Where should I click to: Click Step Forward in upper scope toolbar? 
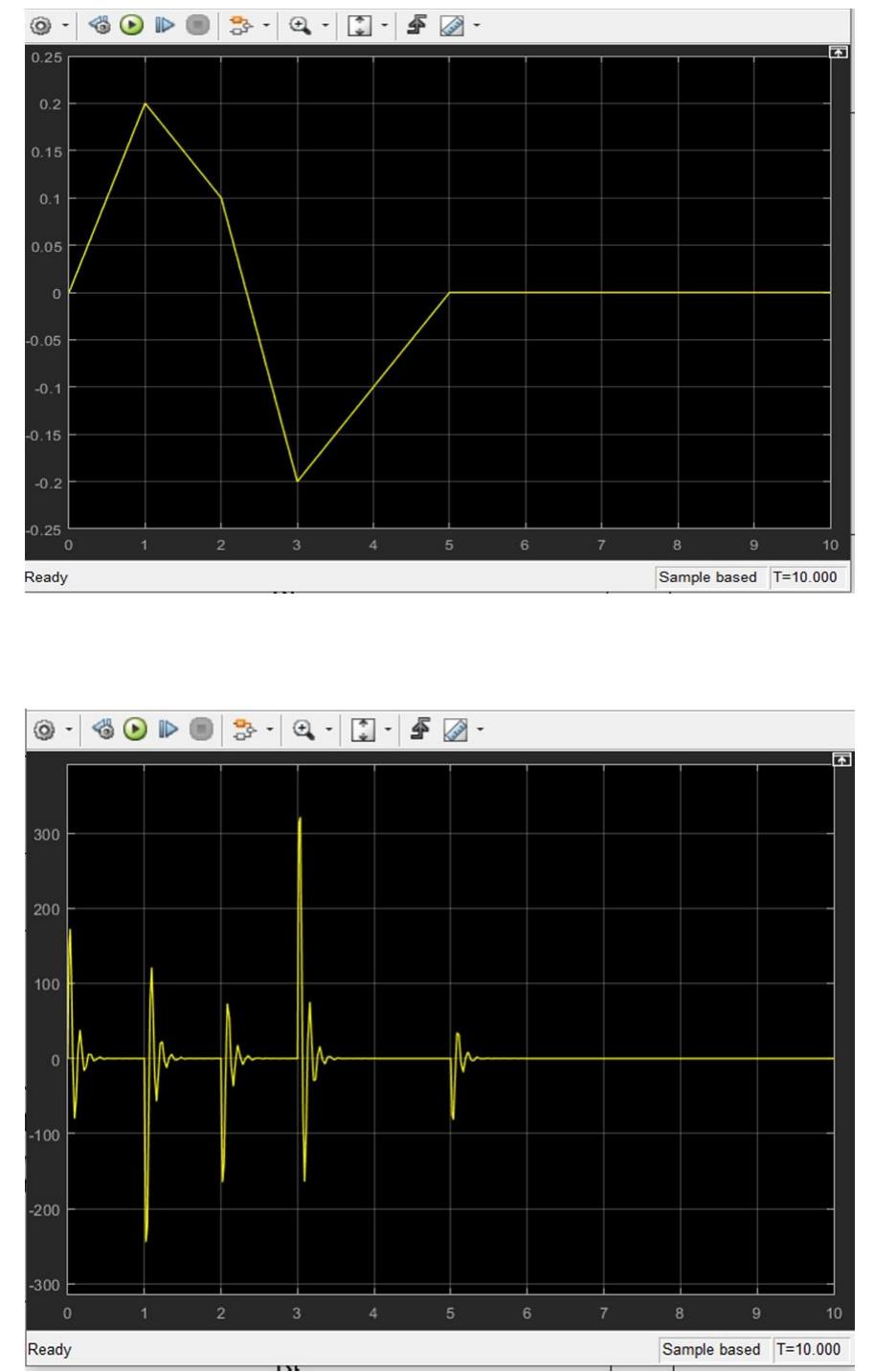(x=164, y=26)
